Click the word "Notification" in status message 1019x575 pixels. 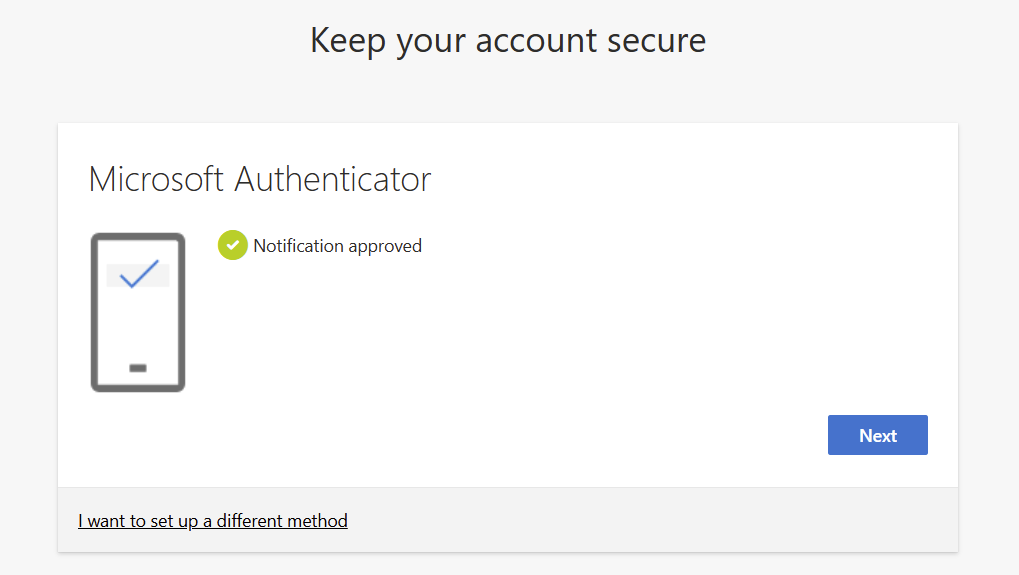[x=299, y=246]
